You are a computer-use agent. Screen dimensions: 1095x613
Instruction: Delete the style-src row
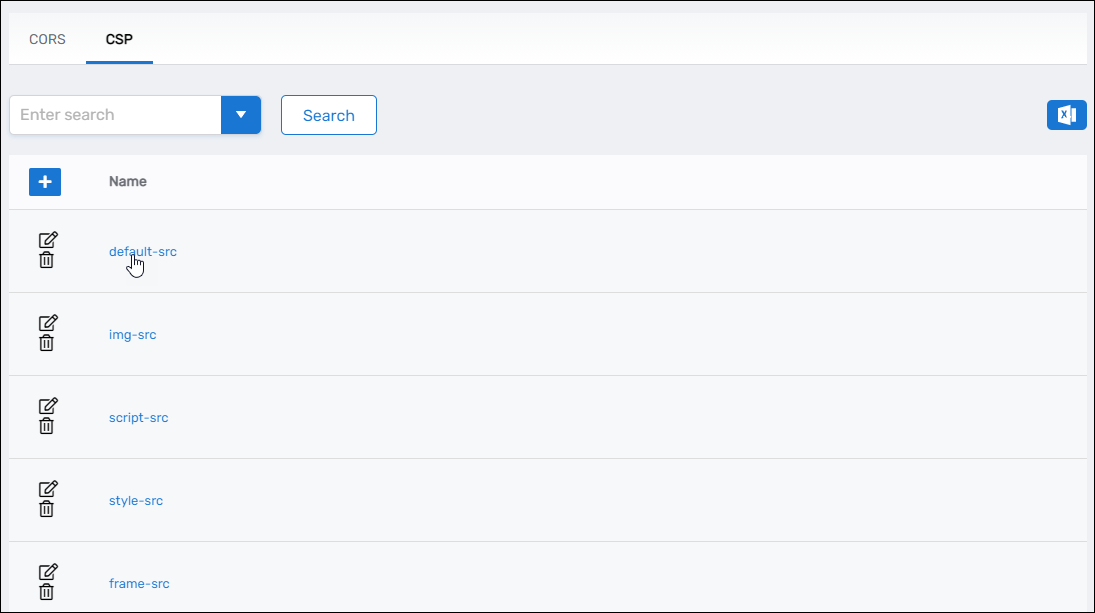point(46,509)
